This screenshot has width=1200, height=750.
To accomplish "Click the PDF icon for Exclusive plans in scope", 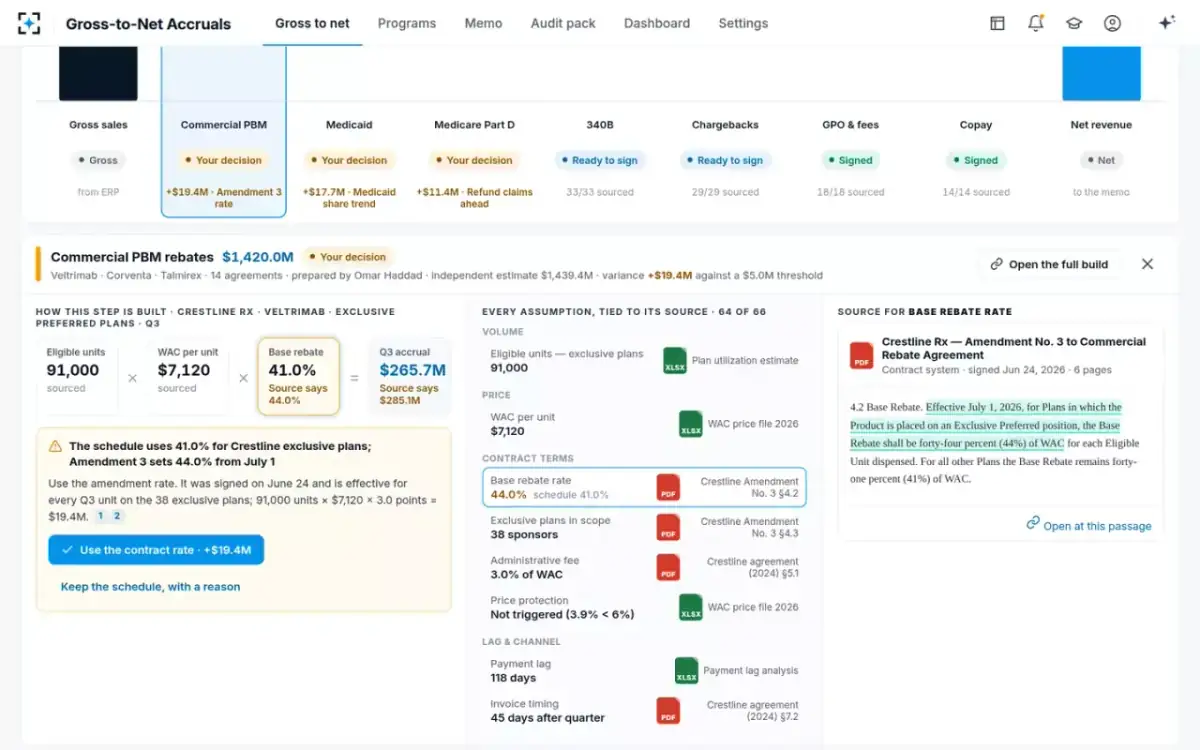I will coord(668,527).
